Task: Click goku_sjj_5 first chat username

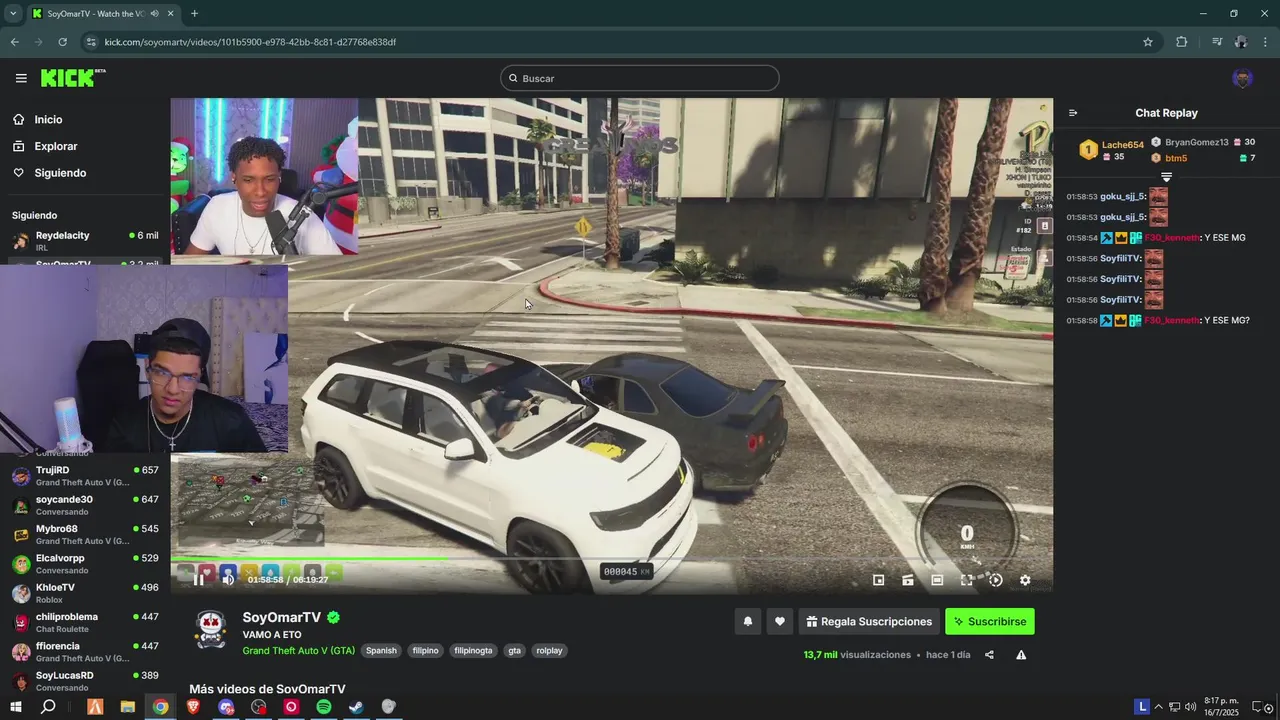Action: 1122,196
